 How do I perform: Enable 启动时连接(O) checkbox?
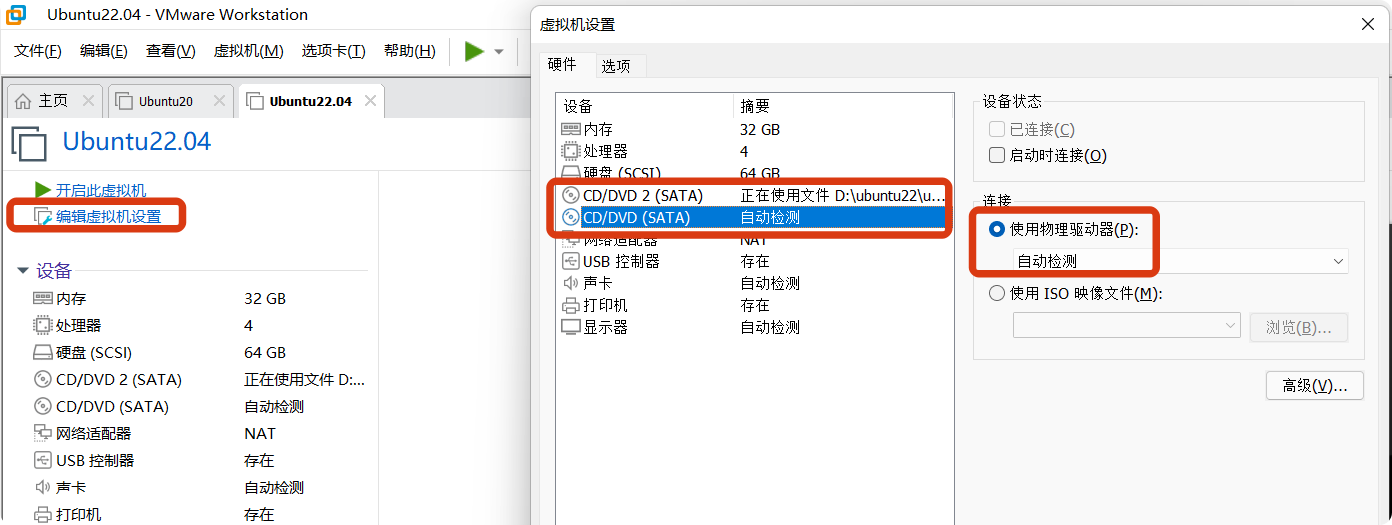[996, 155]
